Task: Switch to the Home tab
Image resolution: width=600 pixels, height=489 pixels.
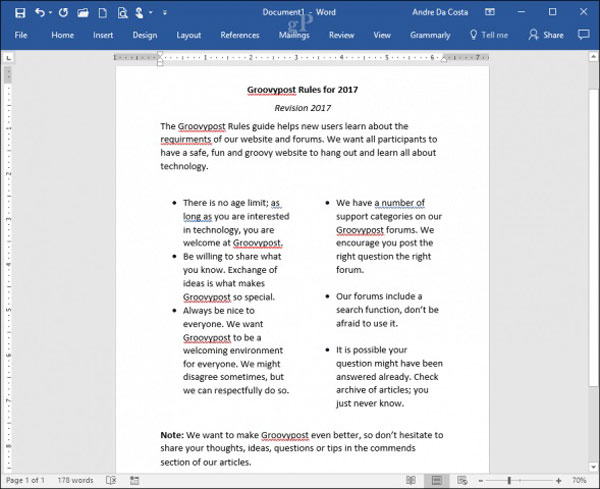Action: pos(62,35)
